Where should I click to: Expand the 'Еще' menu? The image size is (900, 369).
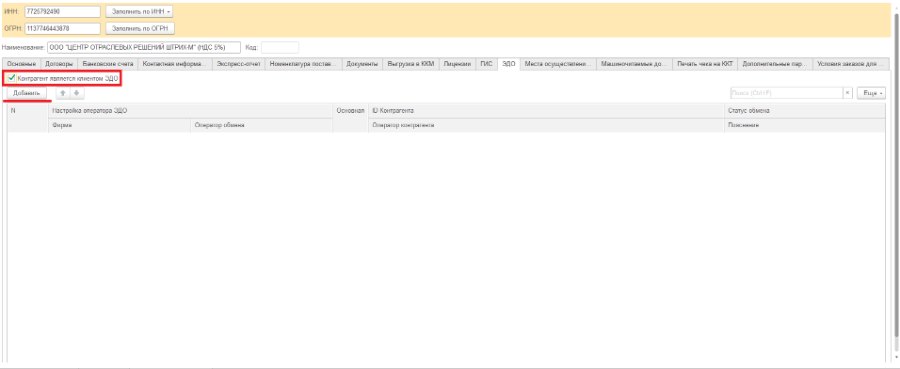click(x=871, y=93)
